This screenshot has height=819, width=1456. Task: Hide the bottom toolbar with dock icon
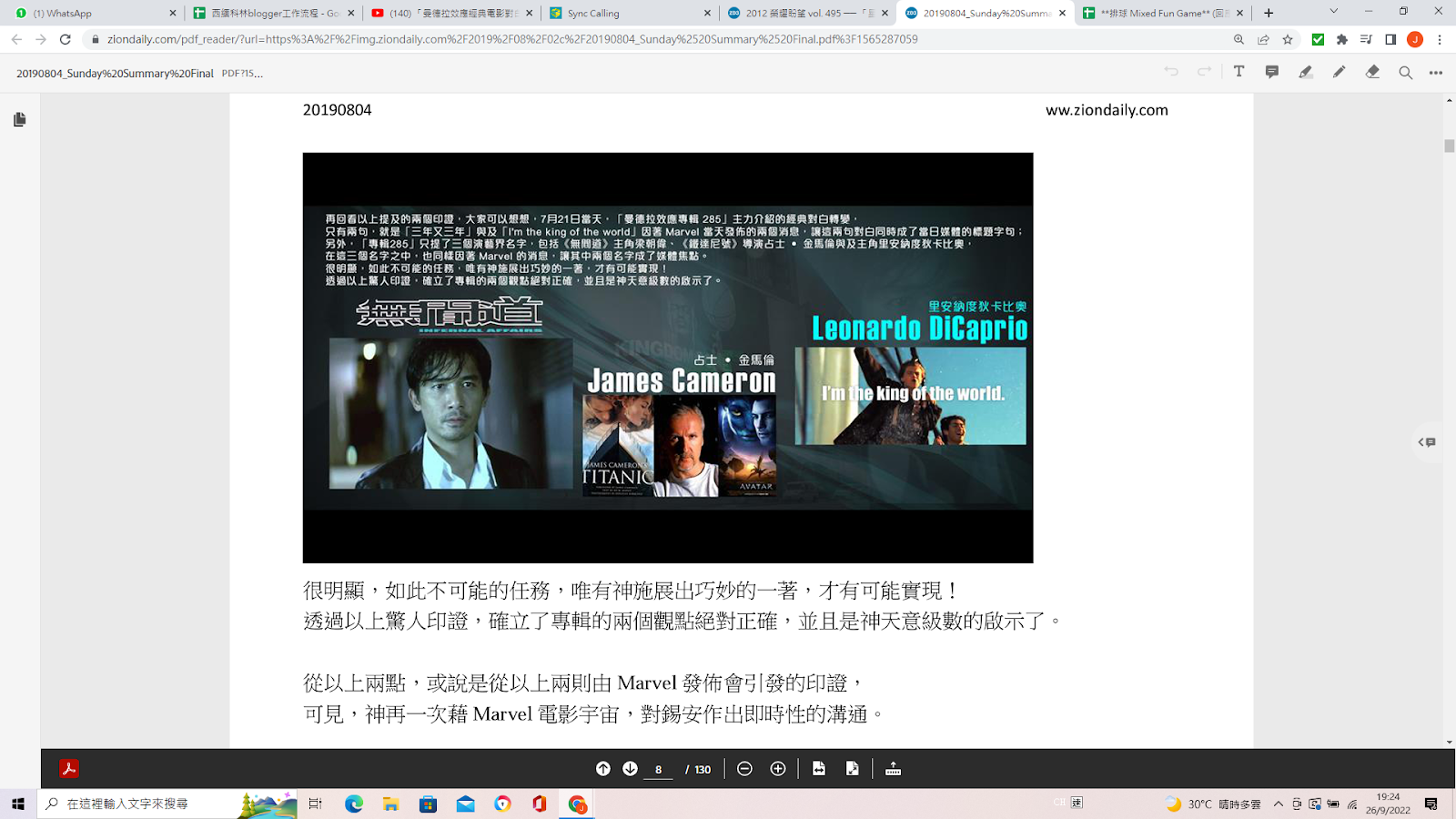click(x=893, y=769)
